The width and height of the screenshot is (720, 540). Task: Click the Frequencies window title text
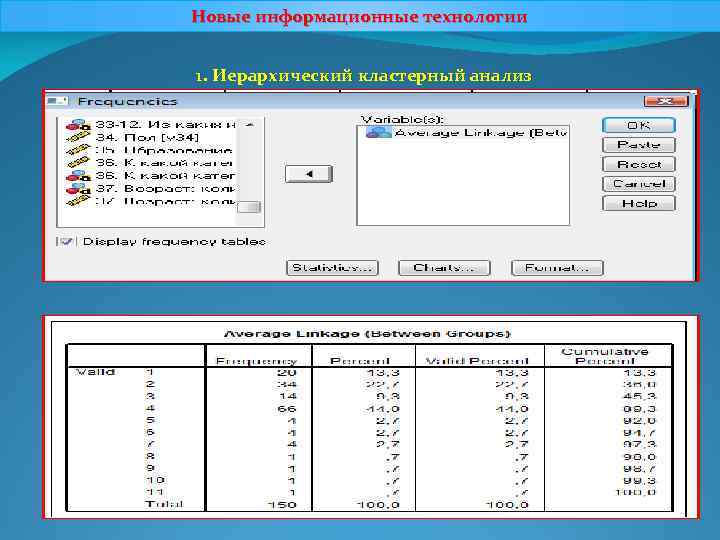(127, 101)
